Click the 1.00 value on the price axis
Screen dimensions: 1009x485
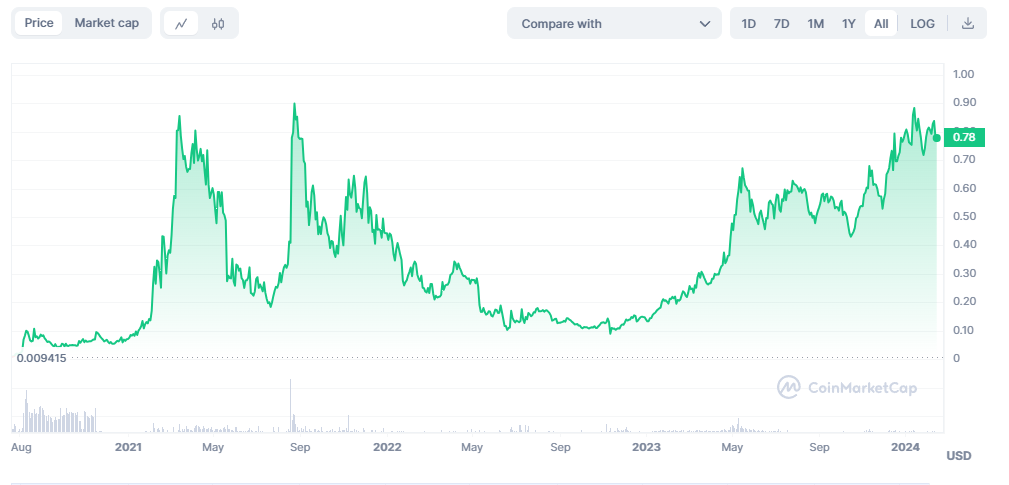(964, 74)
